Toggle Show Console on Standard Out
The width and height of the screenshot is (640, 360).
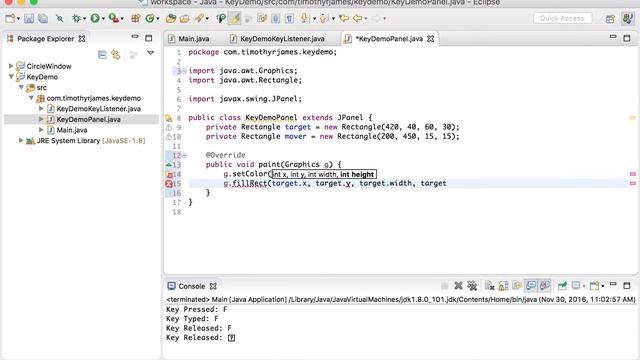(531, 286)
